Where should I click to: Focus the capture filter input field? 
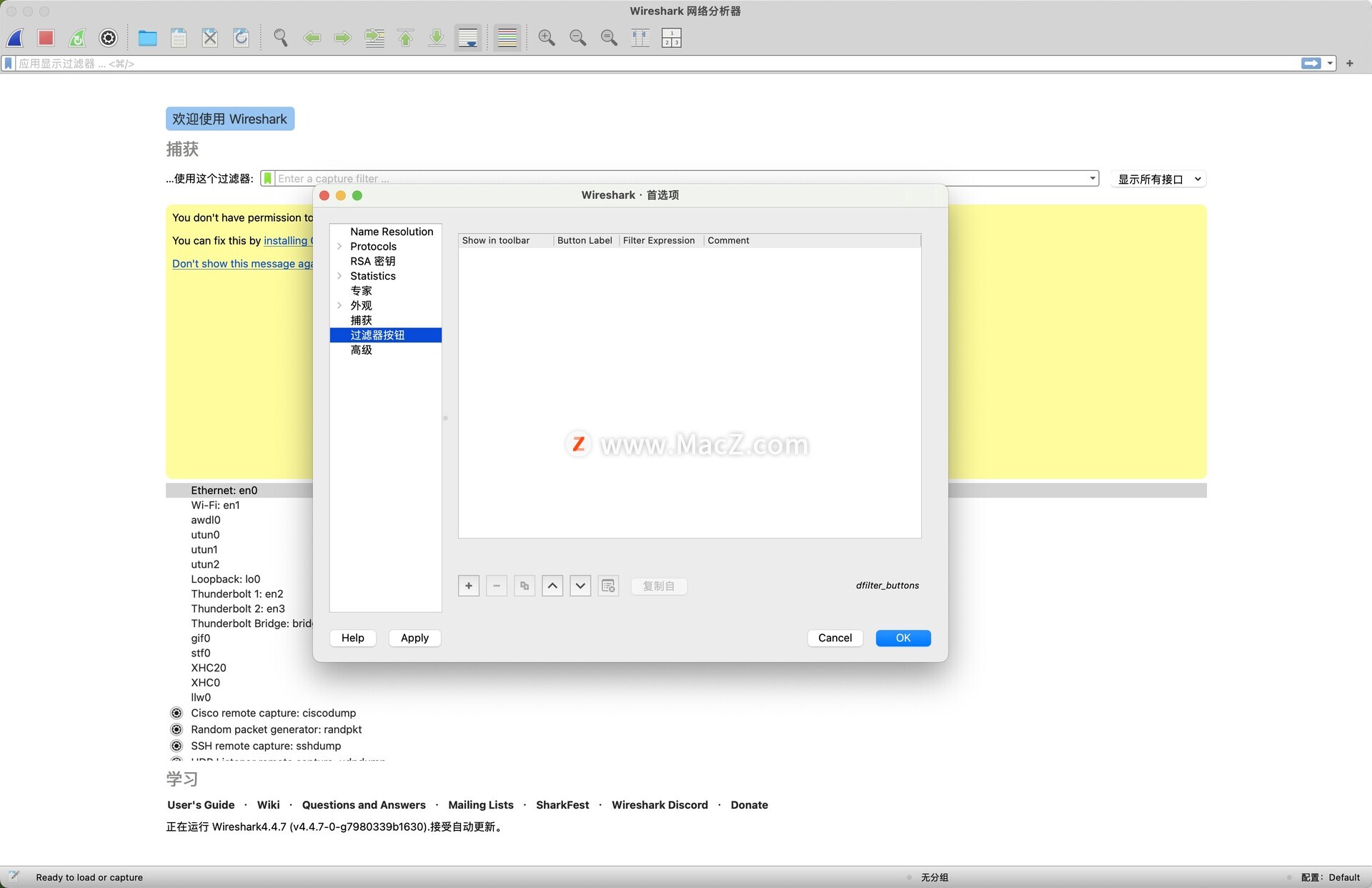point(680,179)
